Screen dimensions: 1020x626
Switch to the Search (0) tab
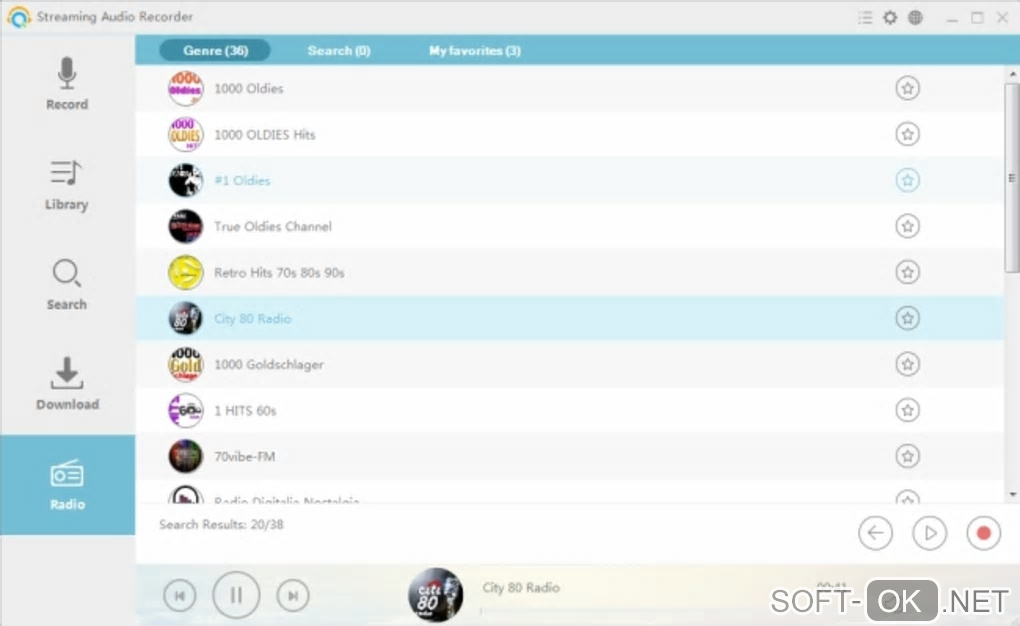339,50
